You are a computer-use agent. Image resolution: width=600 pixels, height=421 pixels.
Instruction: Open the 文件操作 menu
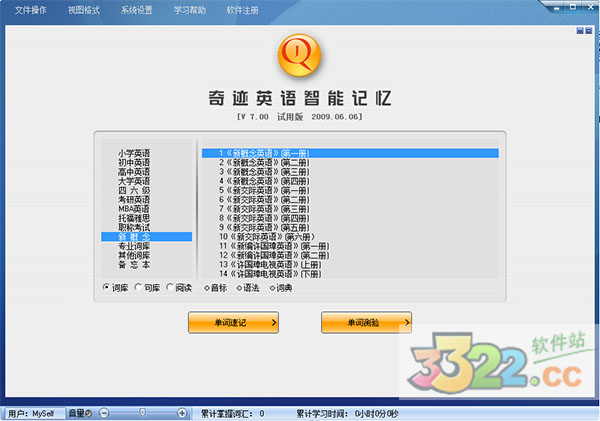tap(31, 10)
